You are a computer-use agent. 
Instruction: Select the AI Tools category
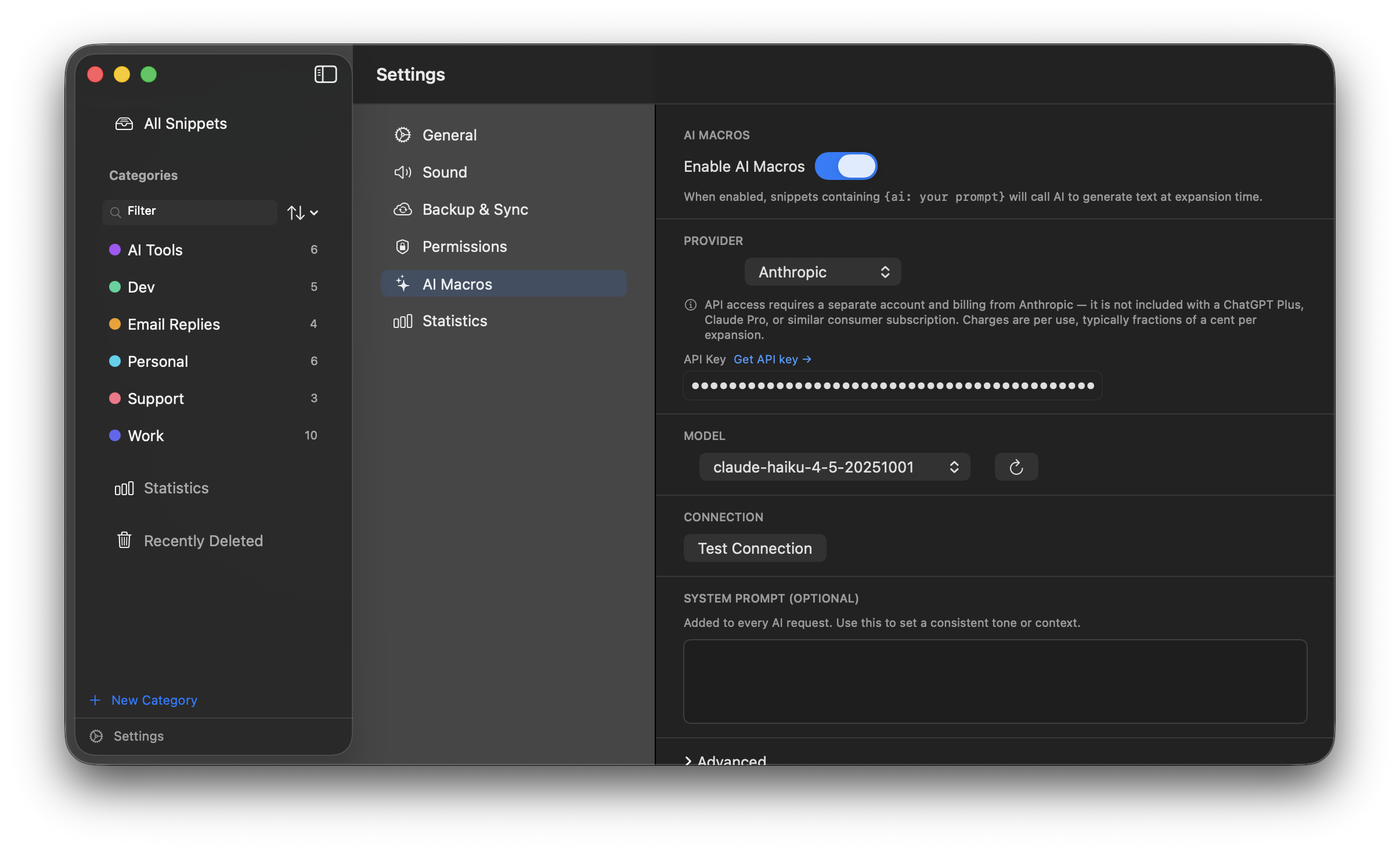[213, 250]
